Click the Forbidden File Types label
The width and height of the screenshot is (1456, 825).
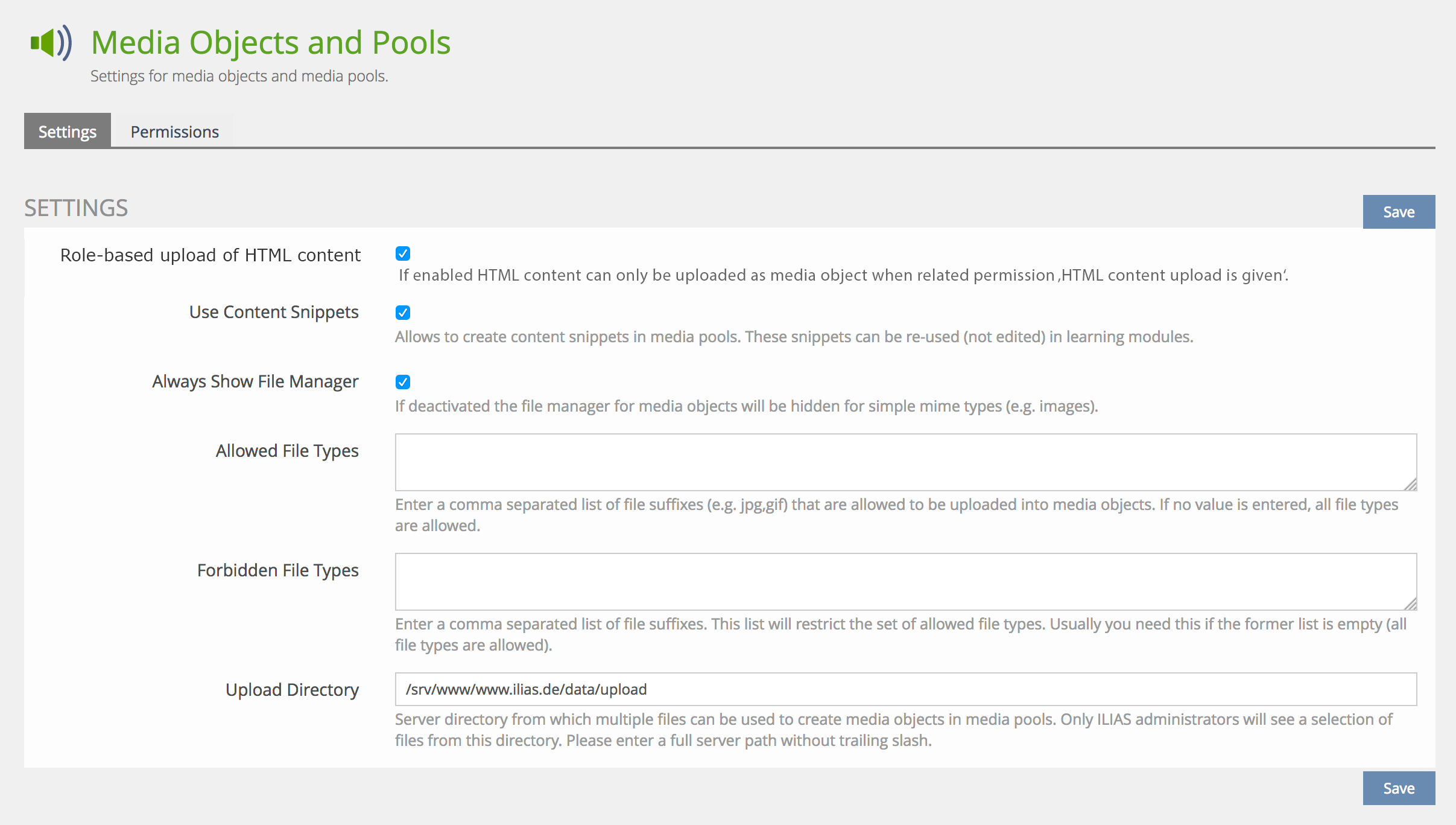click(277, 570)
